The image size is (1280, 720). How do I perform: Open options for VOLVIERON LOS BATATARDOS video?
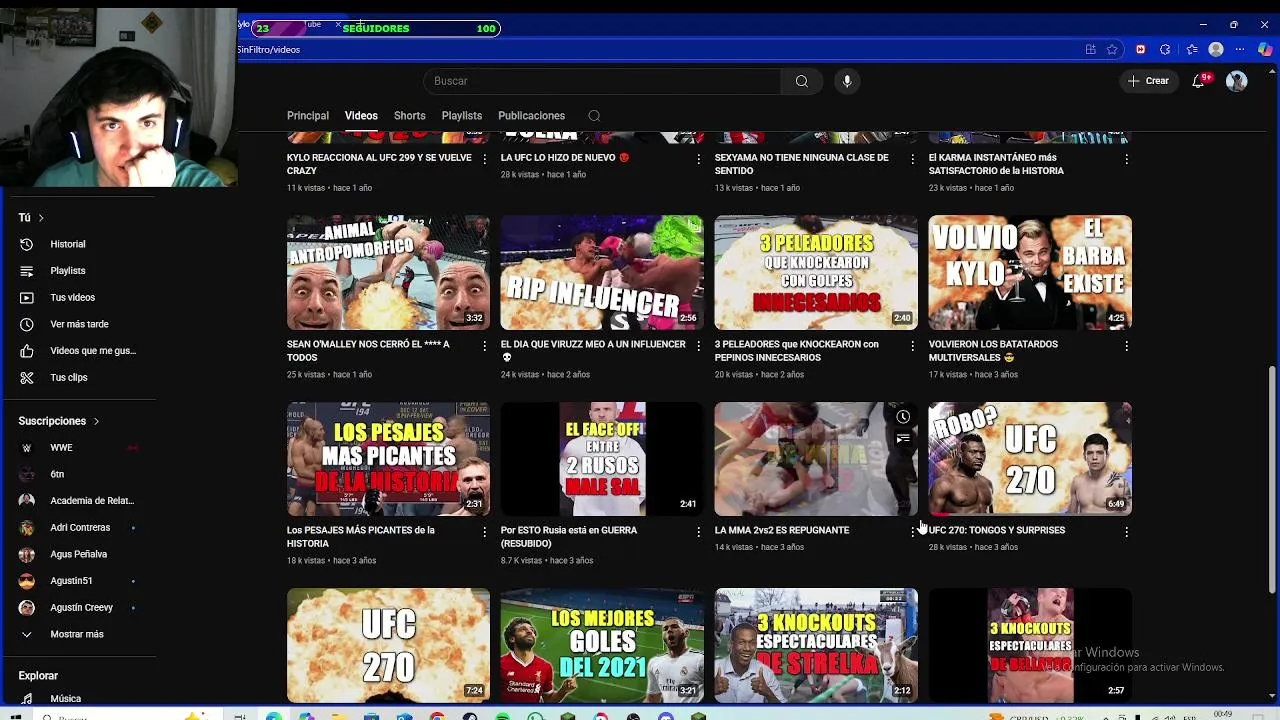[1126, 346]
